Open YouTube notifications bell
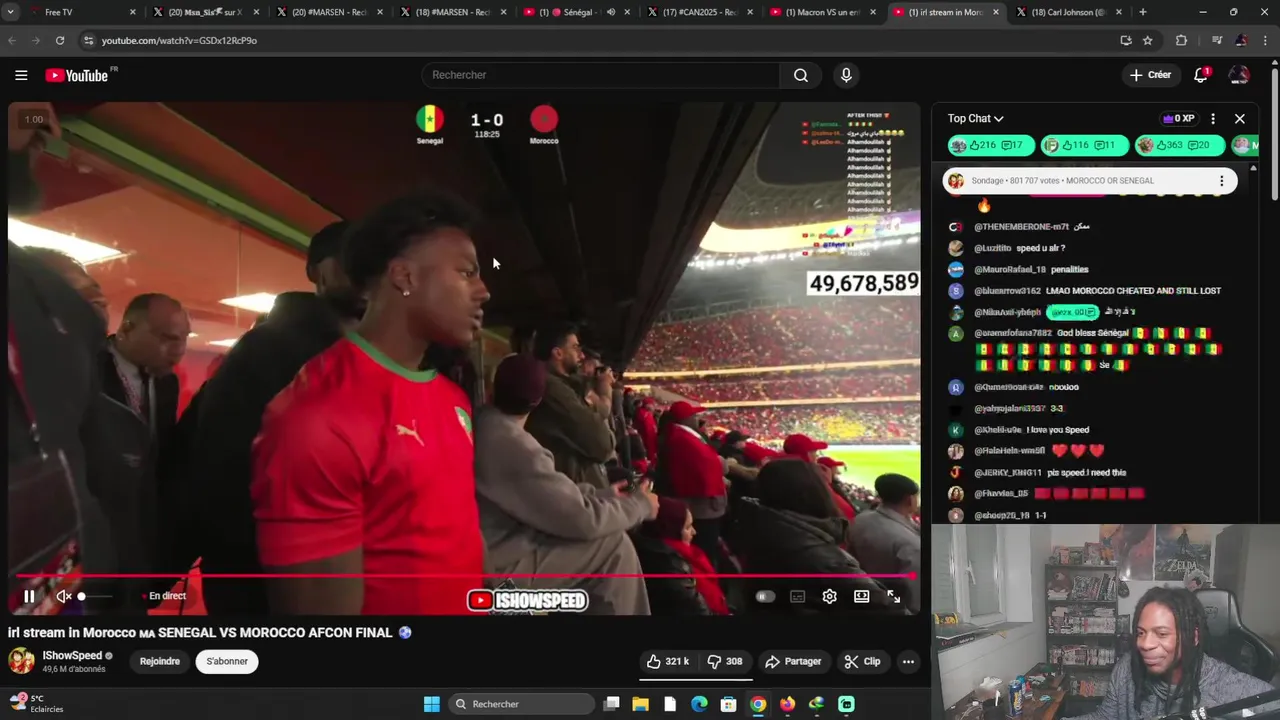1280x720 pixels. click(1201, 75)
